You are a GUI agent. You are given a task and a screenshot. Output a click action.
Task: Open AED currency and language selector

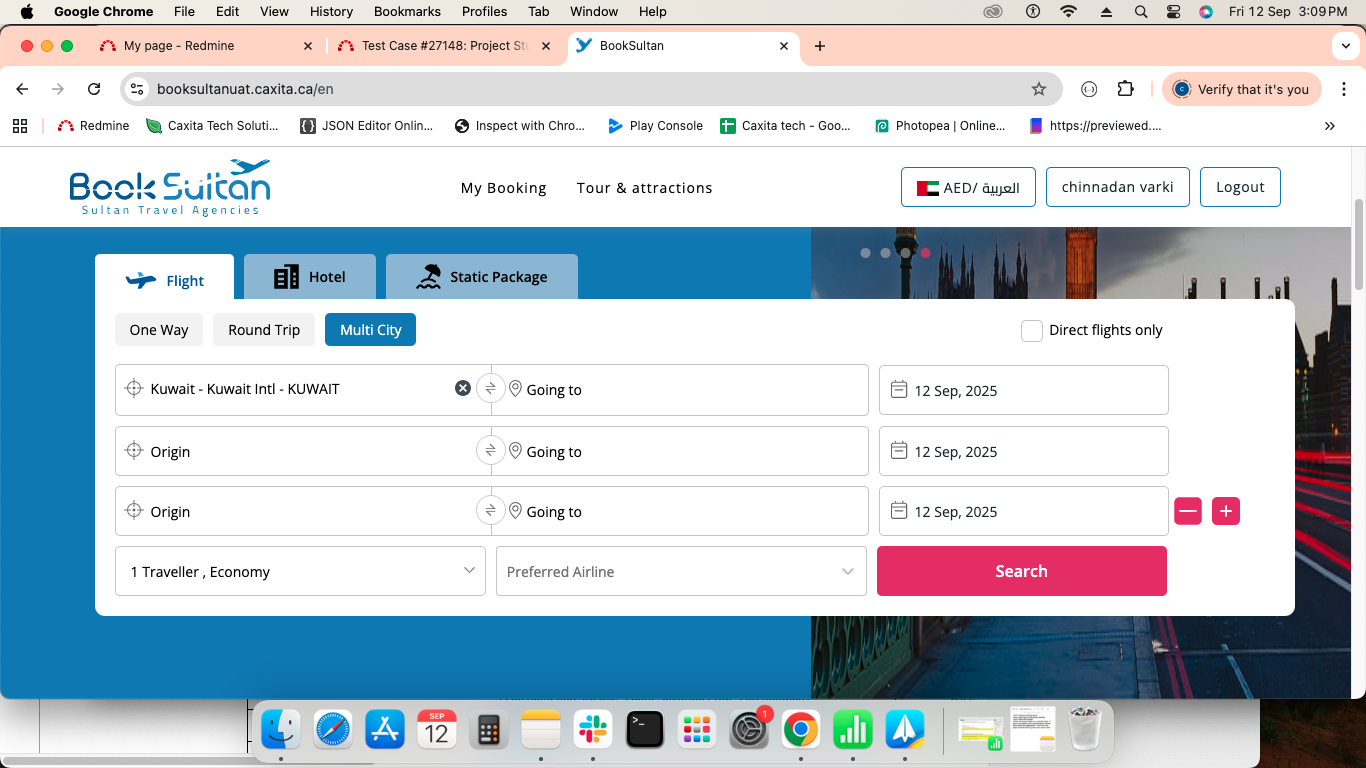point(968,187)
